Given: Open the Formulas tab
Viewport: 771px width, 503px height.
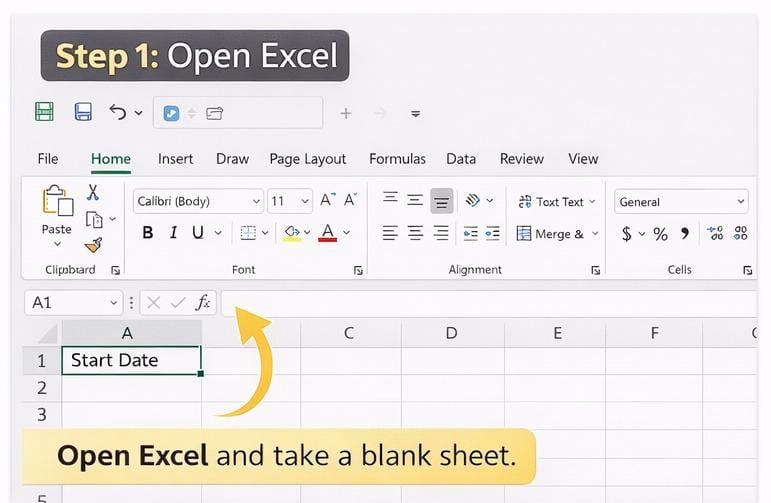Looking at the screenshot, I should [x=397, y=159].
